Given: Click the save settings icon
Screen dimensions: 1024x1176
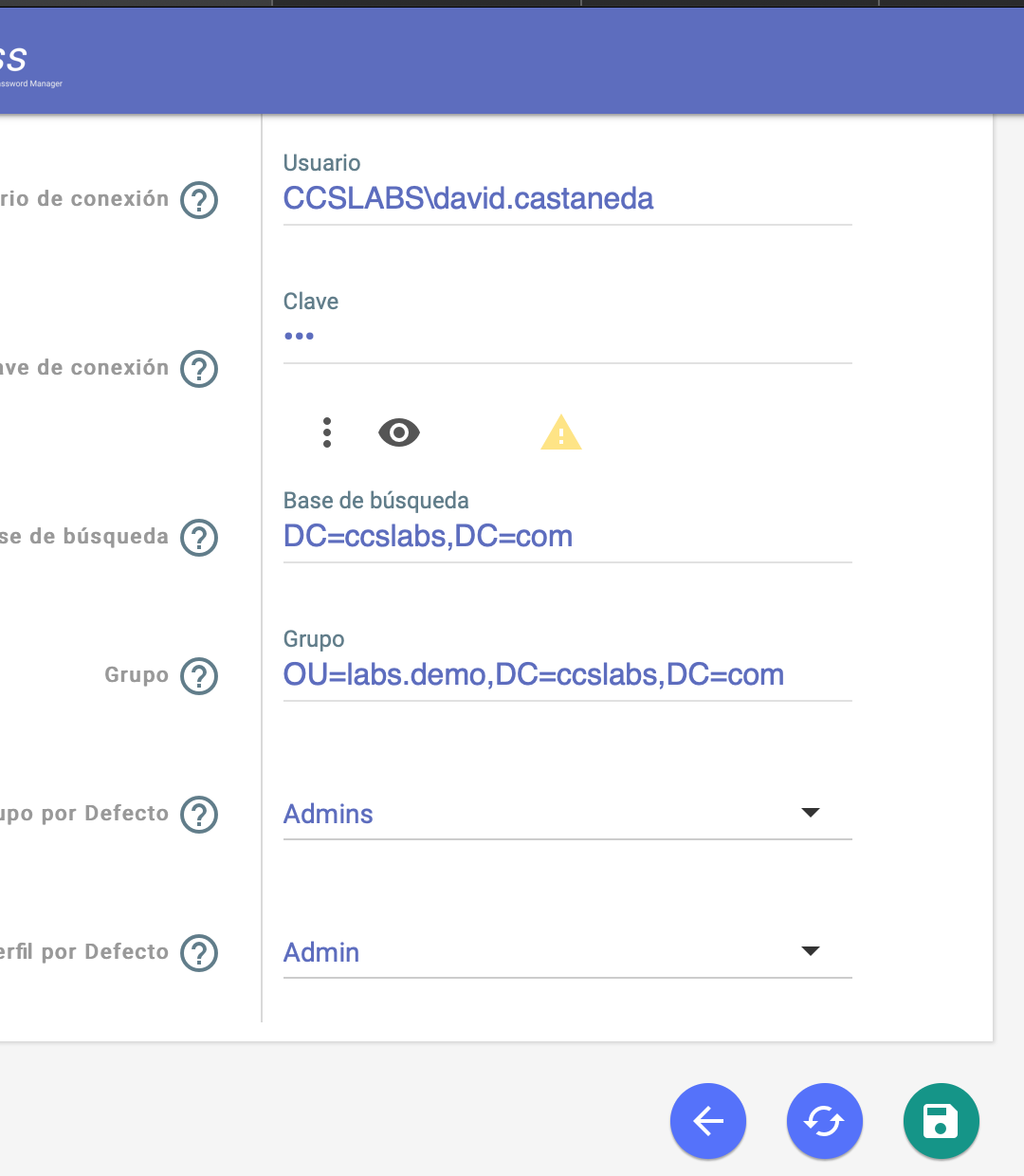Looking at the screenshot, I should point(941,1121).
